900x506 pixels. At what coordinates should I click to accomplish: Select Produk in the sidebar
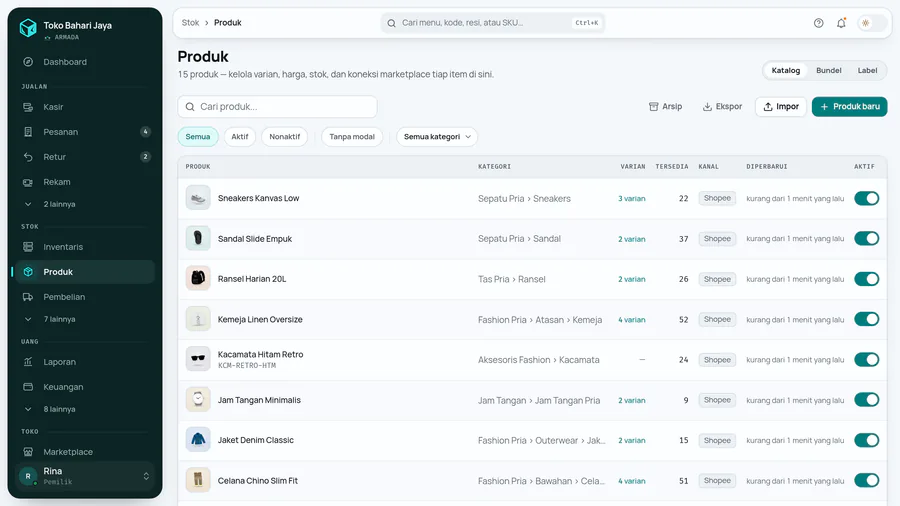(x=85, y=272)
